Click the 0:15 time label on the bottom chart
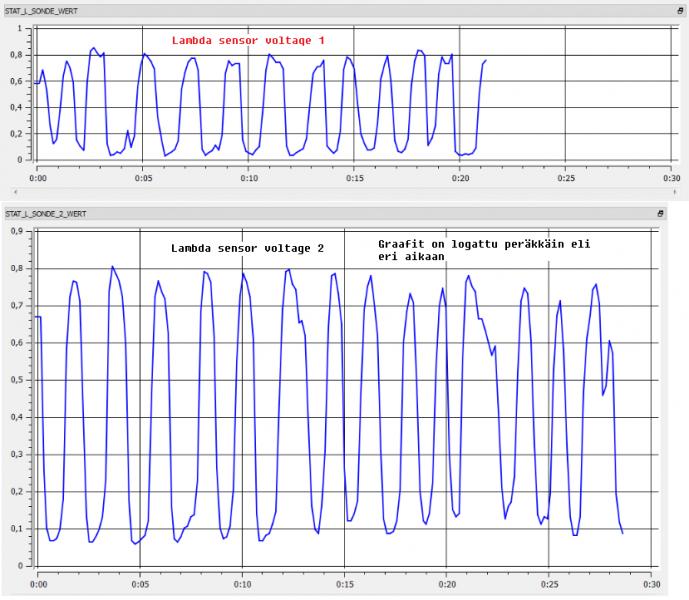The height and width of the screenshot is (600, 689). [x=344, y=585]
